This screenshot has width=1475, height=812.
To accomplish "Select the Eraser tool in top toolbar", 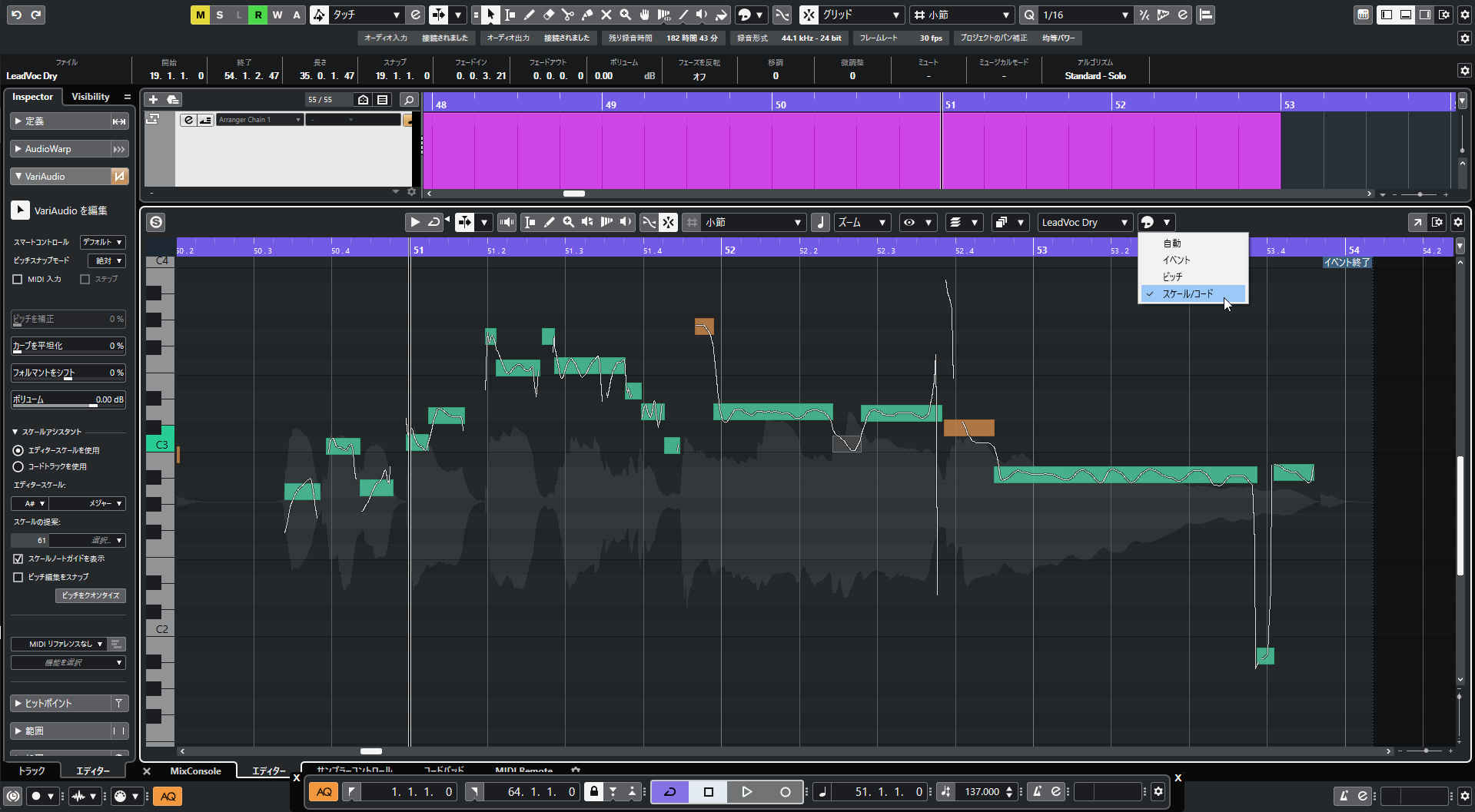I will (548, 15).
